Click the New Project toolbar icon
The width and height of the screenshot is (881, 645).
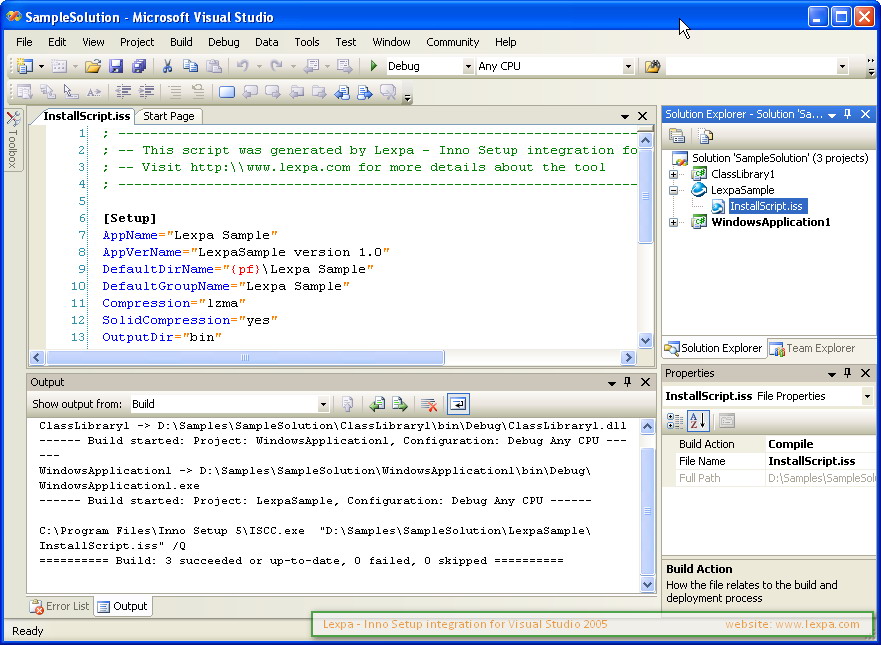[x=25, y=66]
